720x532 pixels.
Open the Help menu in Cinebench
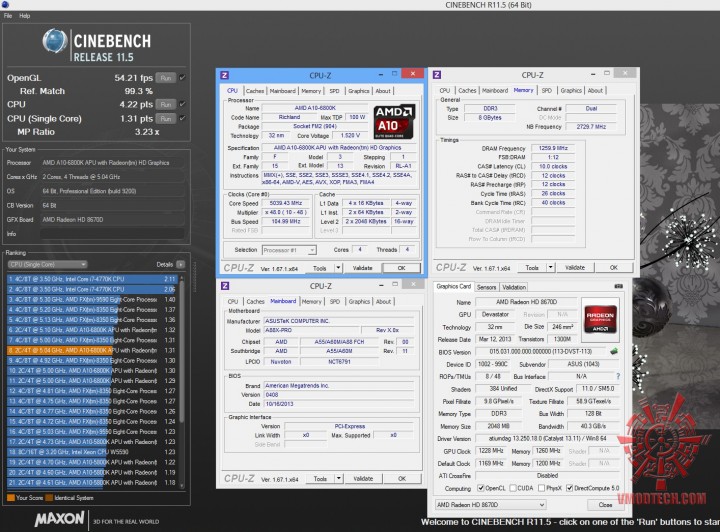[24, 16]
